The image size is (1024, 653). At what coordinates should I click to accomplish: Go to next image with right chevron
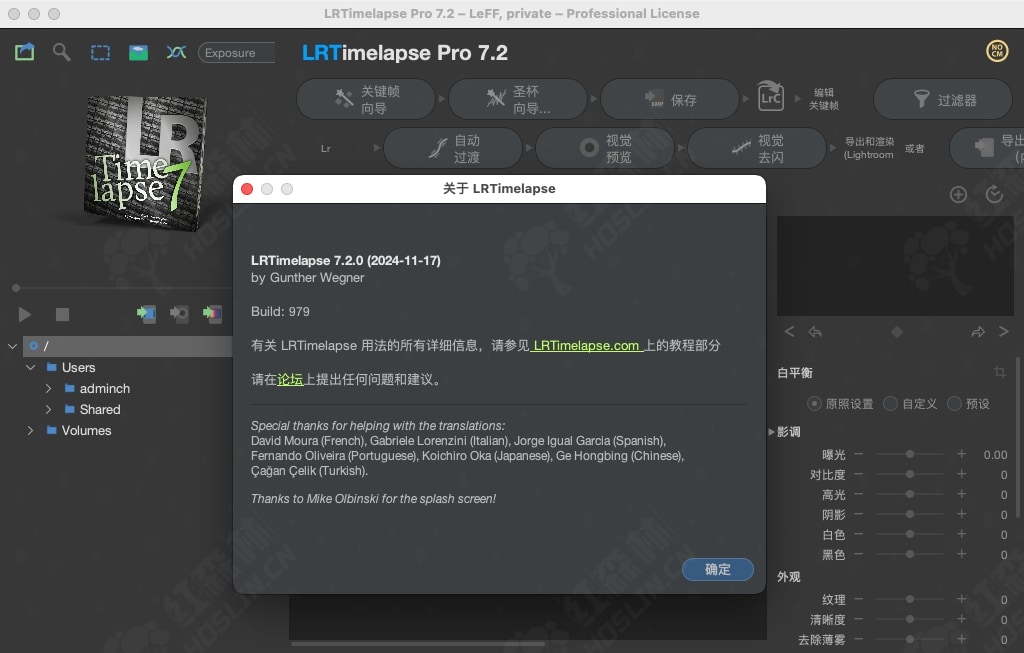(1004, 332)
